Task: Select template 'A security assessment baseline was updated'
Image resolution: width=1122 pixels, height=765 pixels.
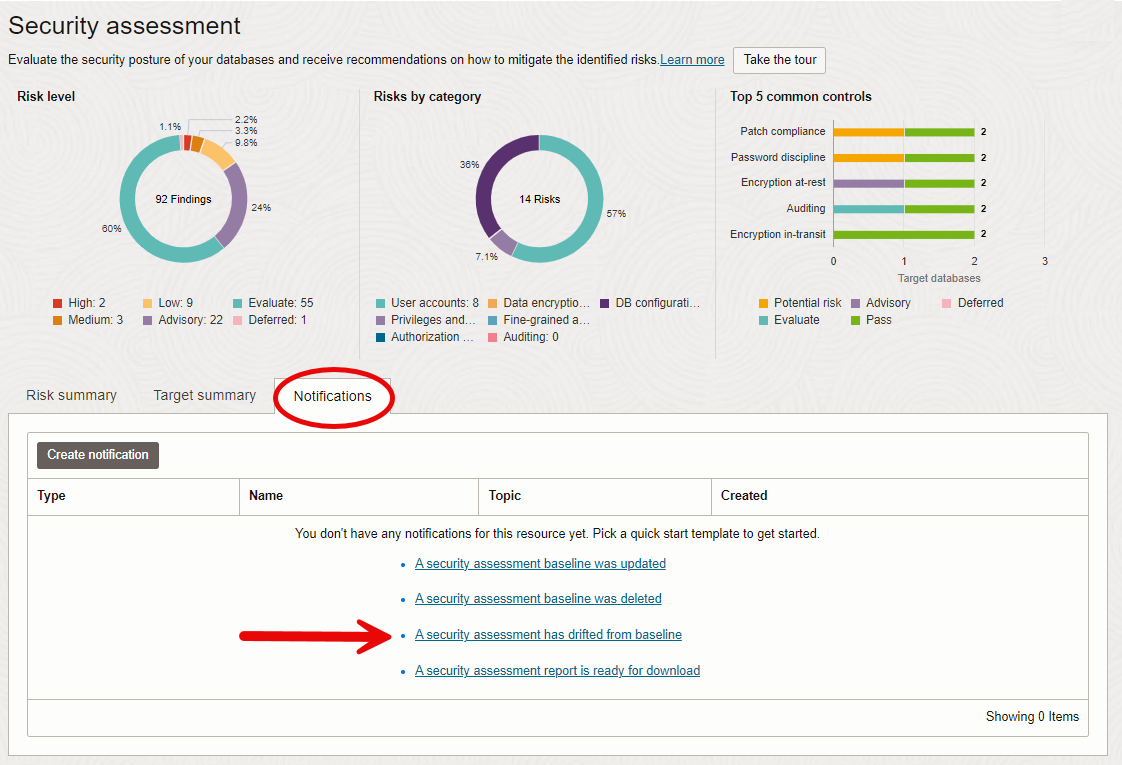Action: coord(540,563)
